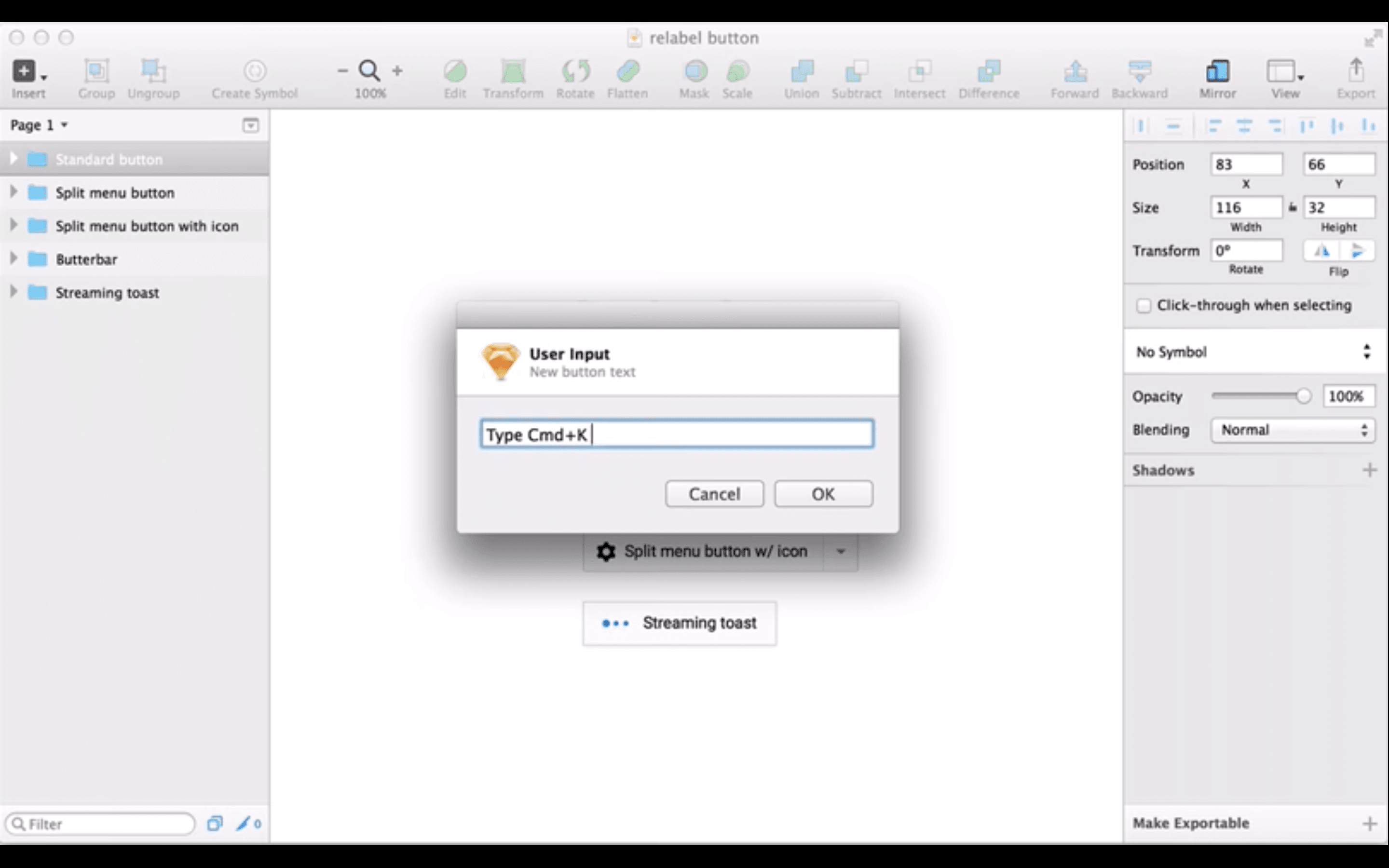Select the Rotate tool
This screenshot has width=1389, height=868.
(x=575, y=71)
